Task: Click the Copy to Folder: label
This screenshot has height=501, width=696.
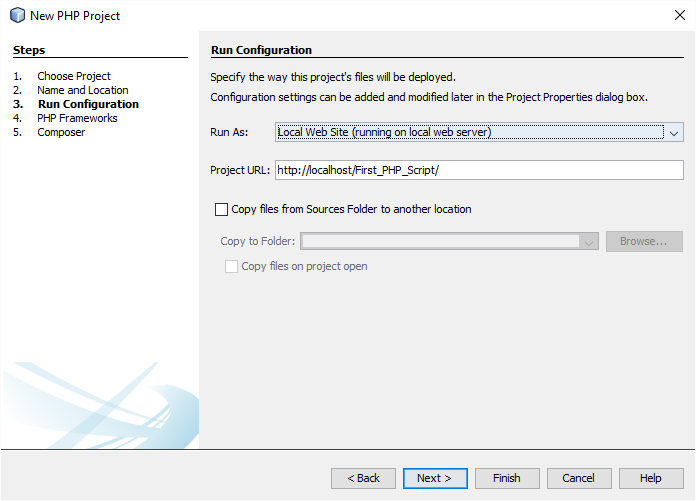Action: [x=257, y=241]
